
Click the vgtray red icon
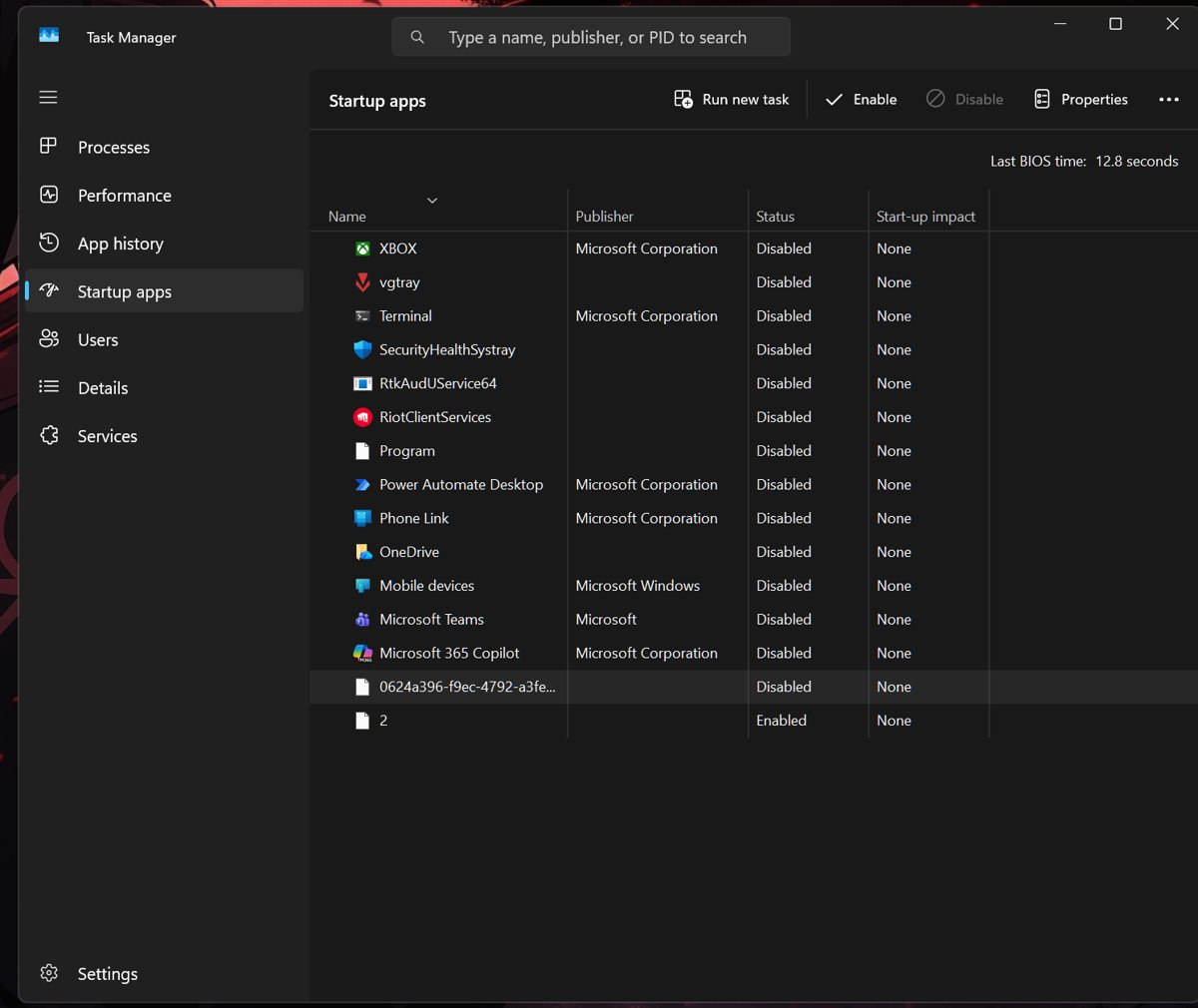(x=362, y=282)
